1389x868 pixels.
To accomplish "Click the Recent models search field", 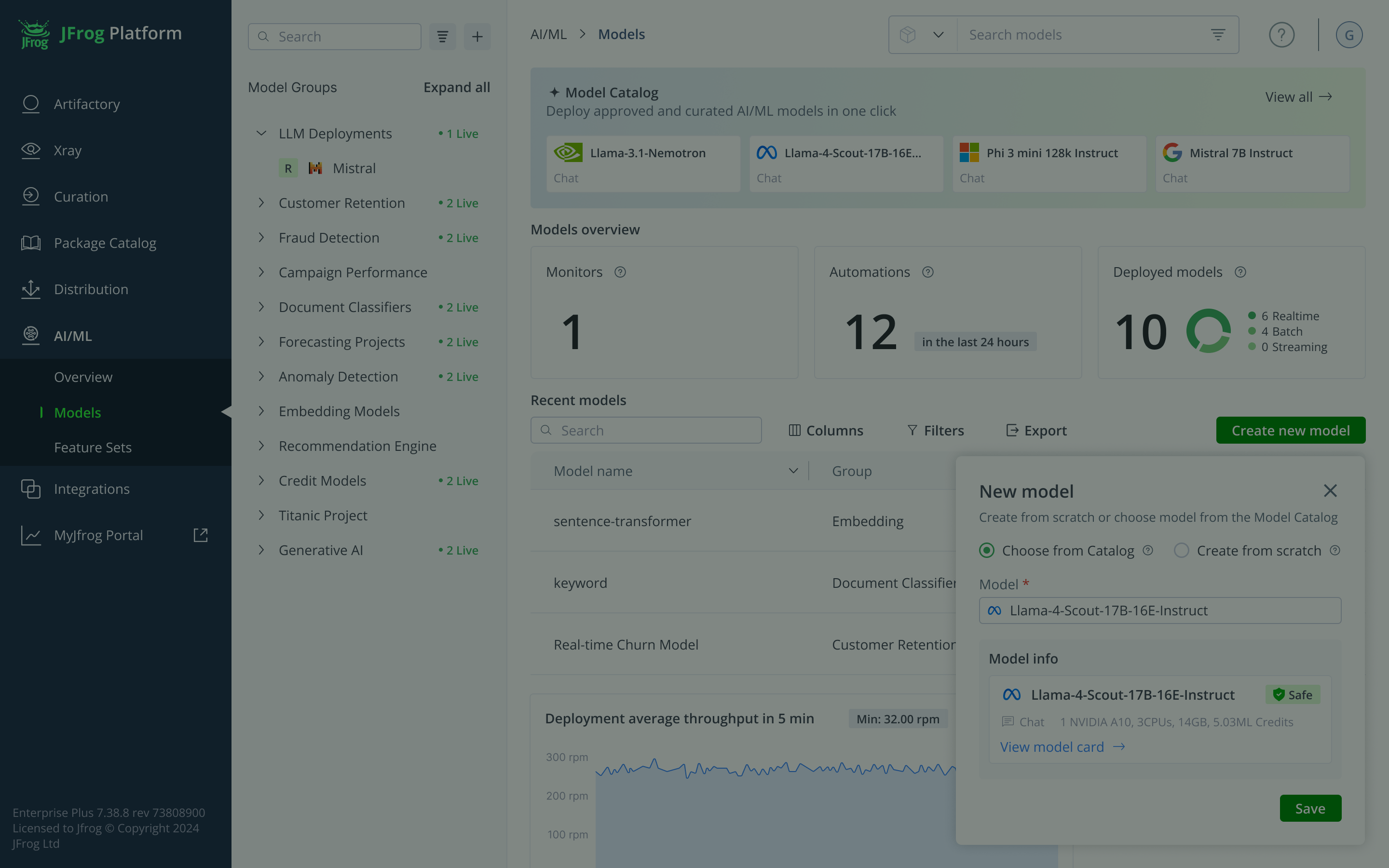I will coord(646,431).
